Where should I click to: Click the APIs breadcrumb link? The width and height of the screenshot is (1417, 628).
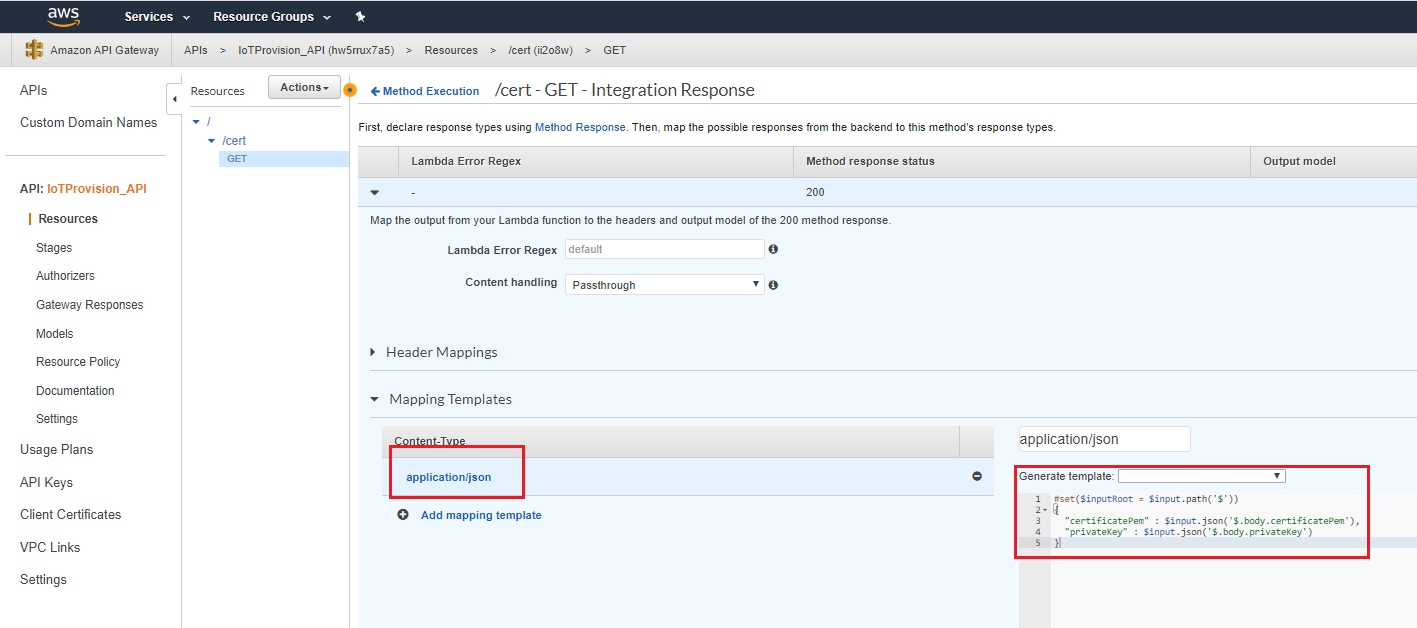196,50
